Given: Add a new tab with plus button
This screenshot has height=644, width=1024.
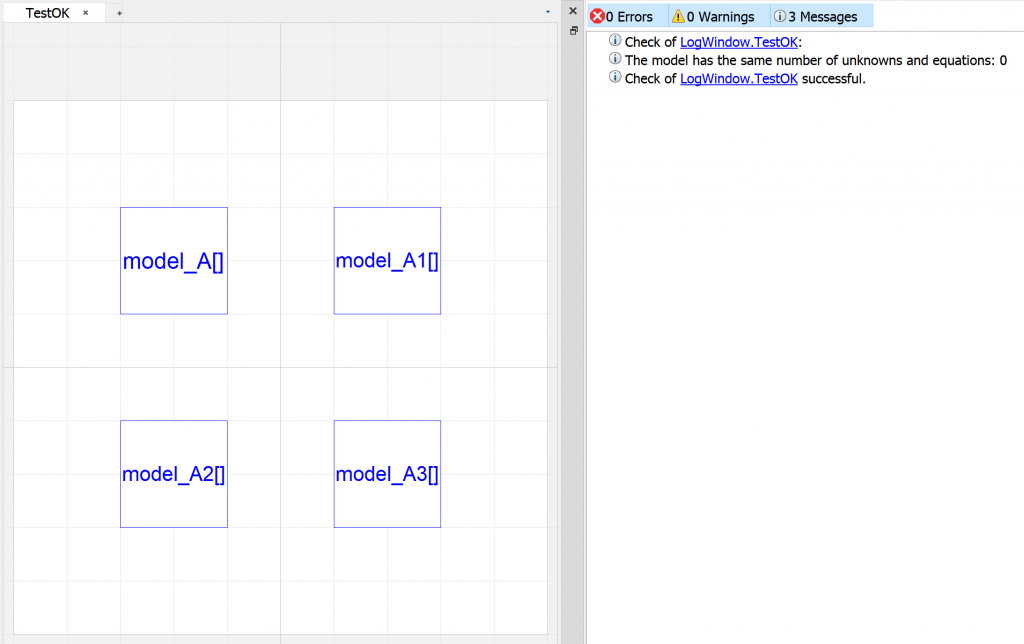Looking at the screenshot, I should (x=119, y=13).
